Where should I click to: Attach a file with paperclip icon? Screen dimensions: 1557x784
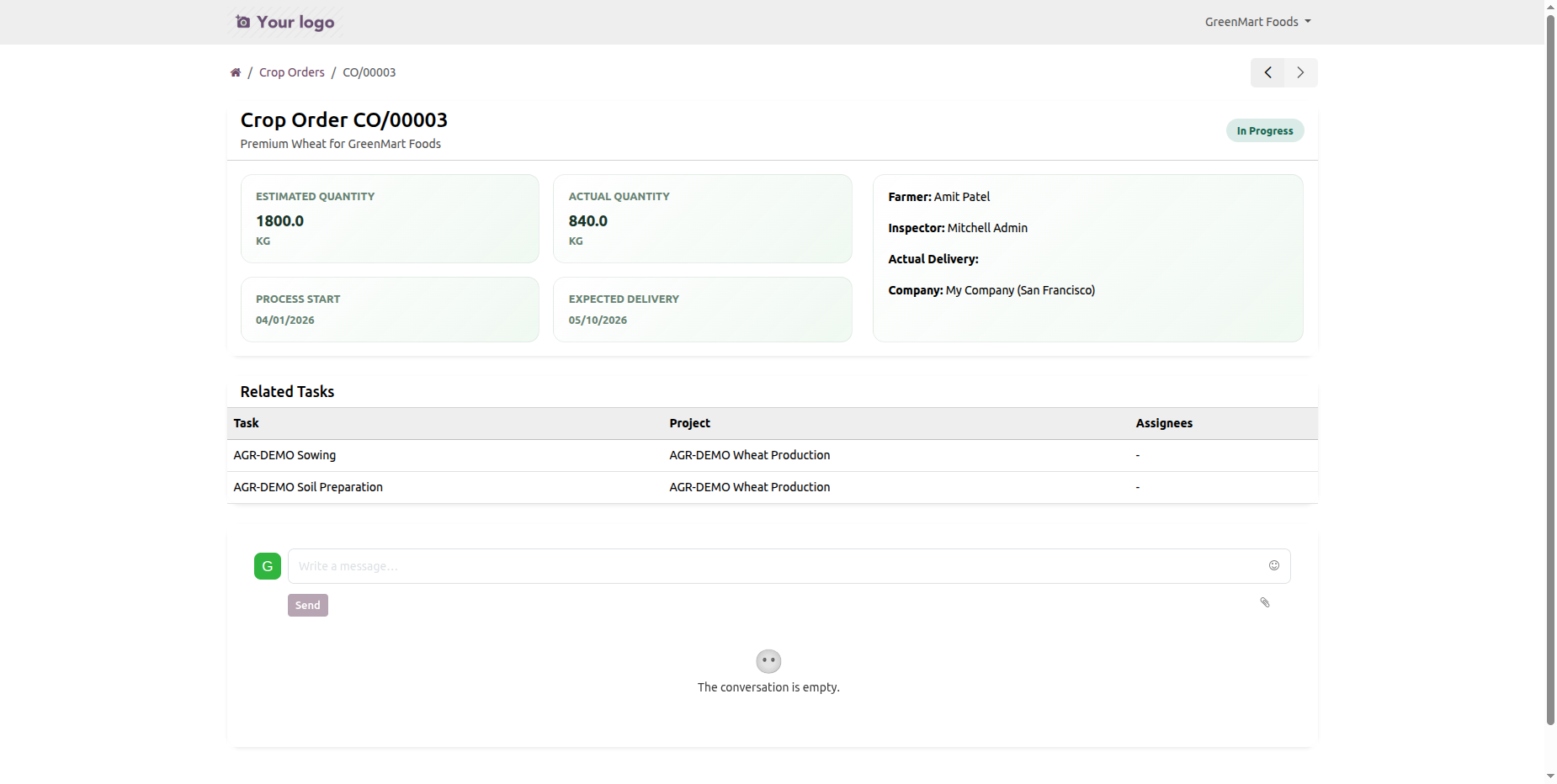(x=1264, y=602)
